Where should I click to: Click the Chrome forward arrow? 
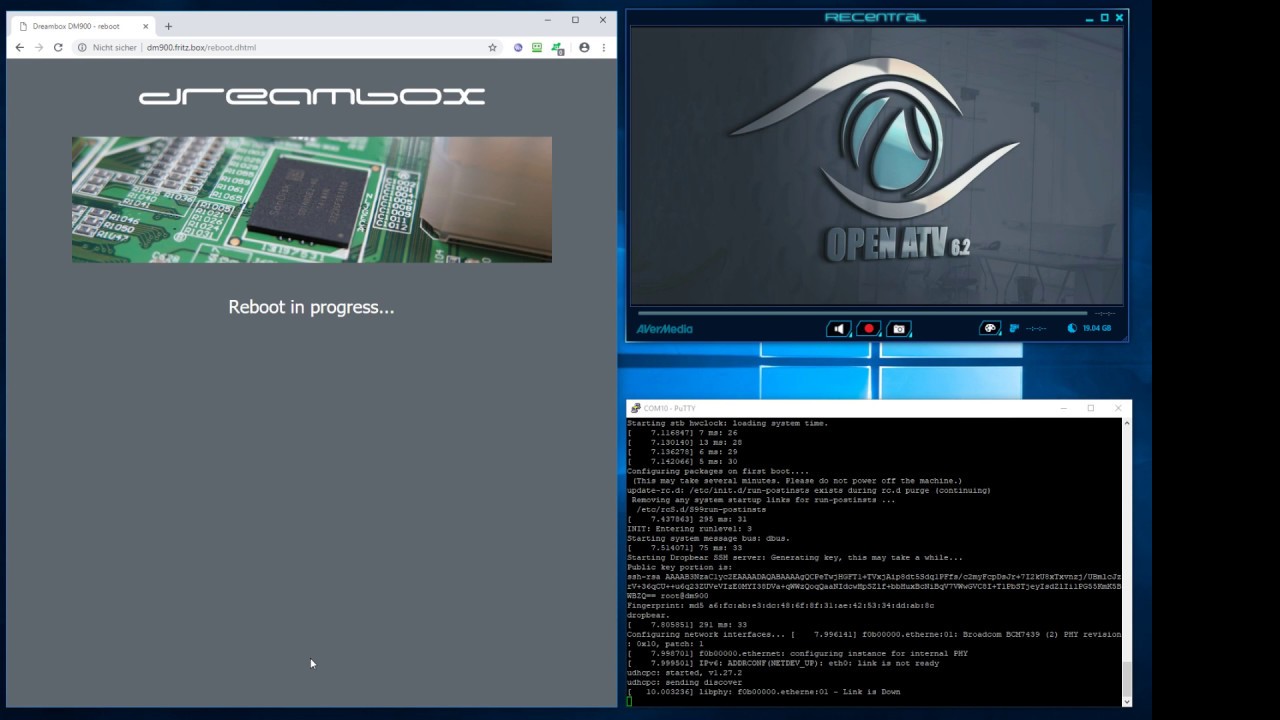pyautogui.click(x=39, y=47)
